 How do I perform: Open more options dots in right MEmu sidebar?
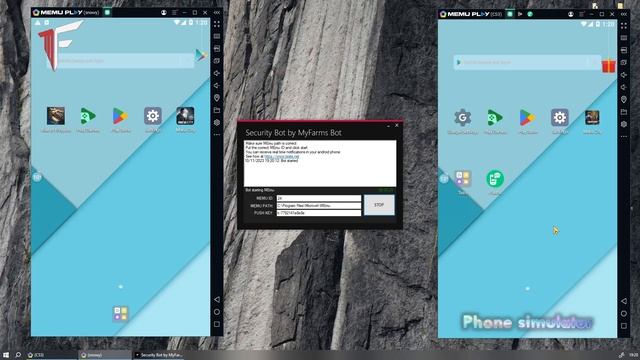tap(624, 136)
